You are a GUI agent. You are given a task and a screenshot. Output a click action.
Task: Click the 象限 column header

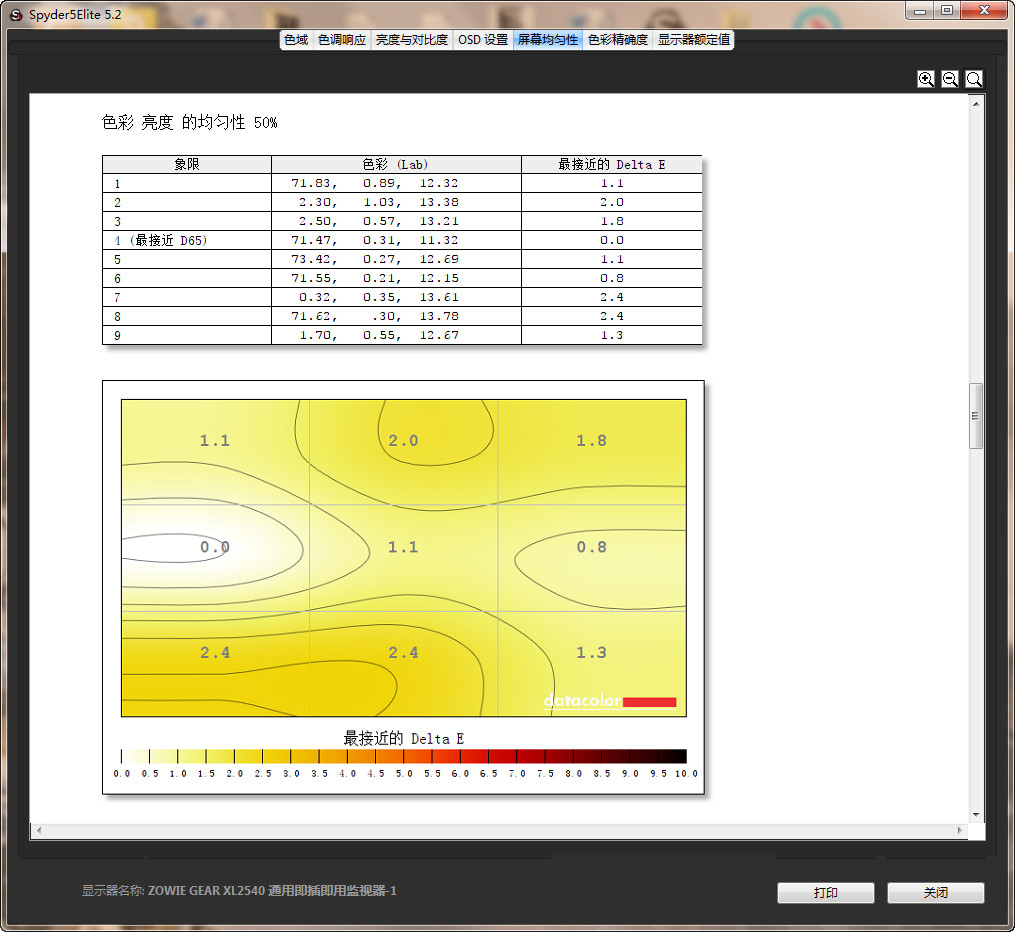(x=187, y=164)
